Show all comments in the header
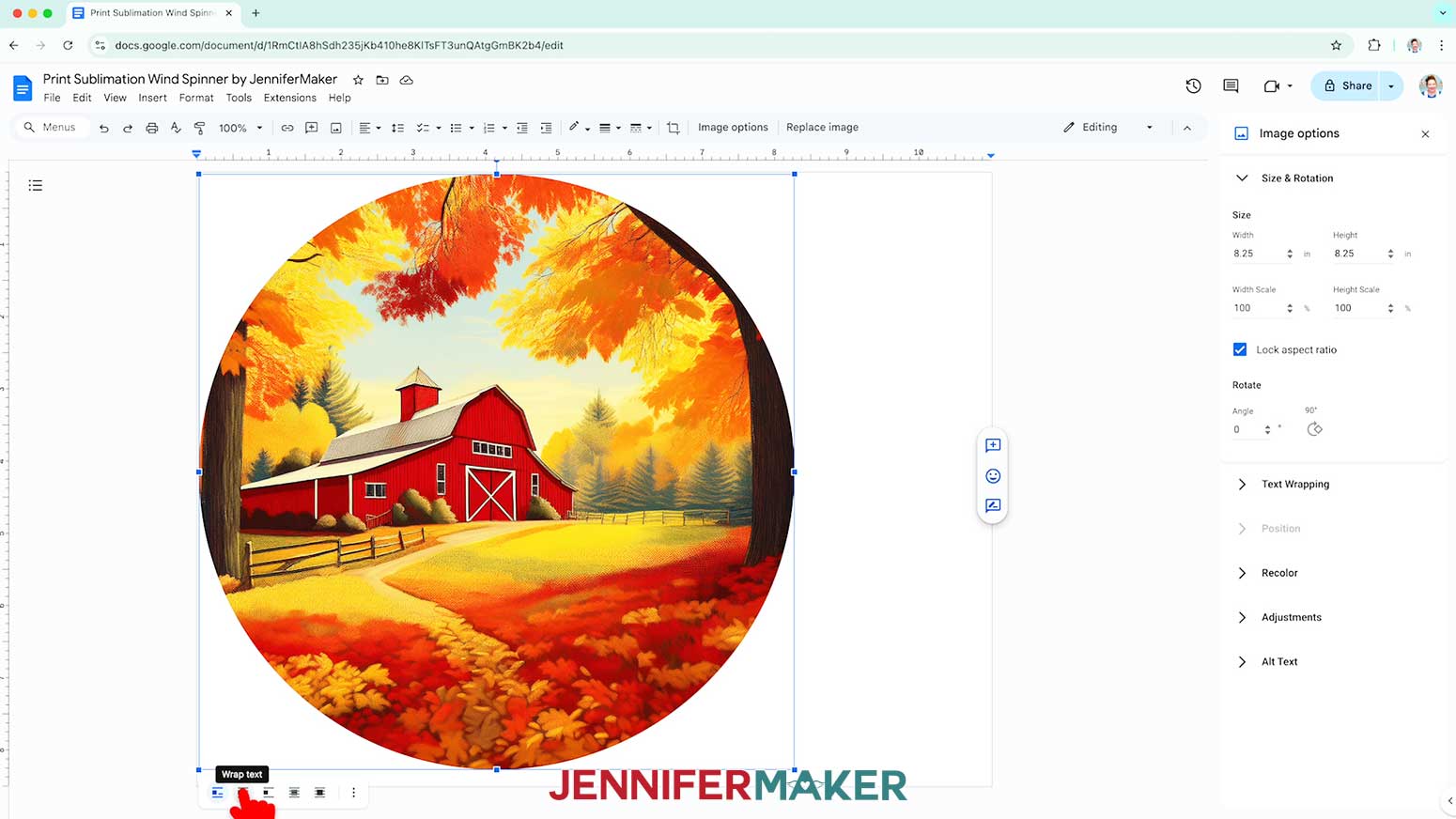 1231,85
